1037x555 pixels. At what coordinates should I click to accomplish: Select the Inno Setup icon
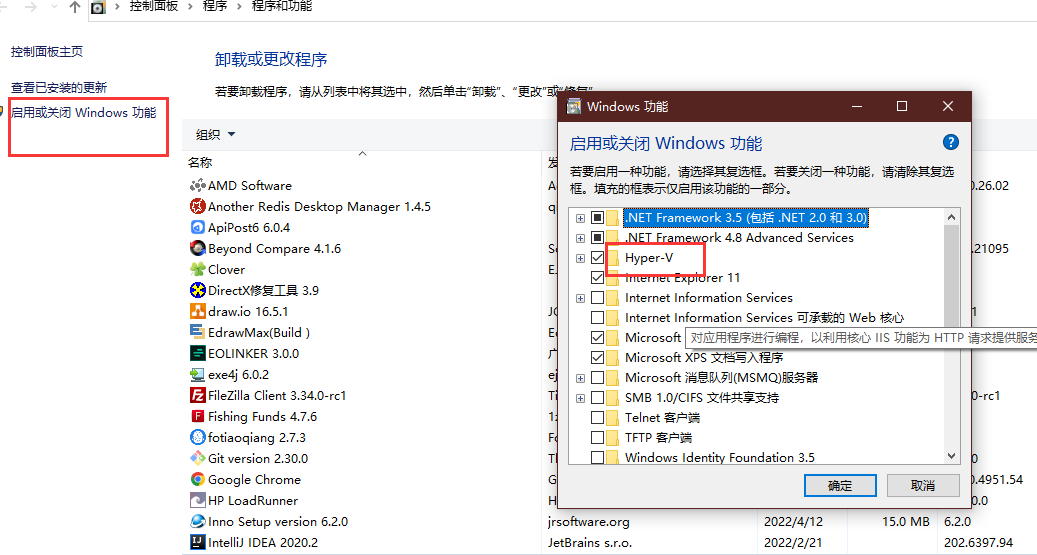[197, 521]
